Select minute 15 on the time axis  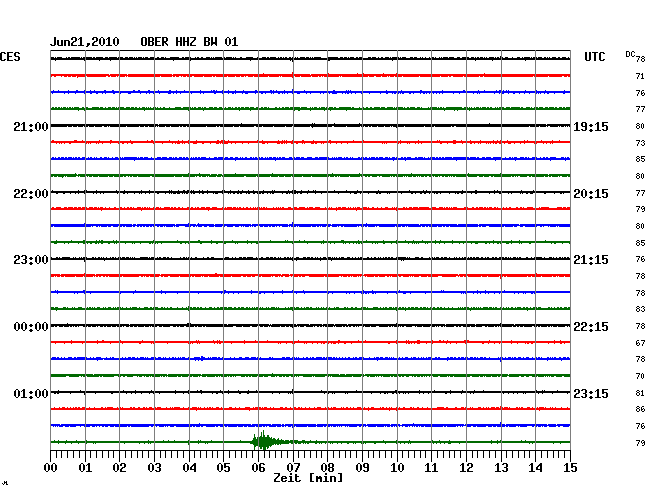coord(570,467)
